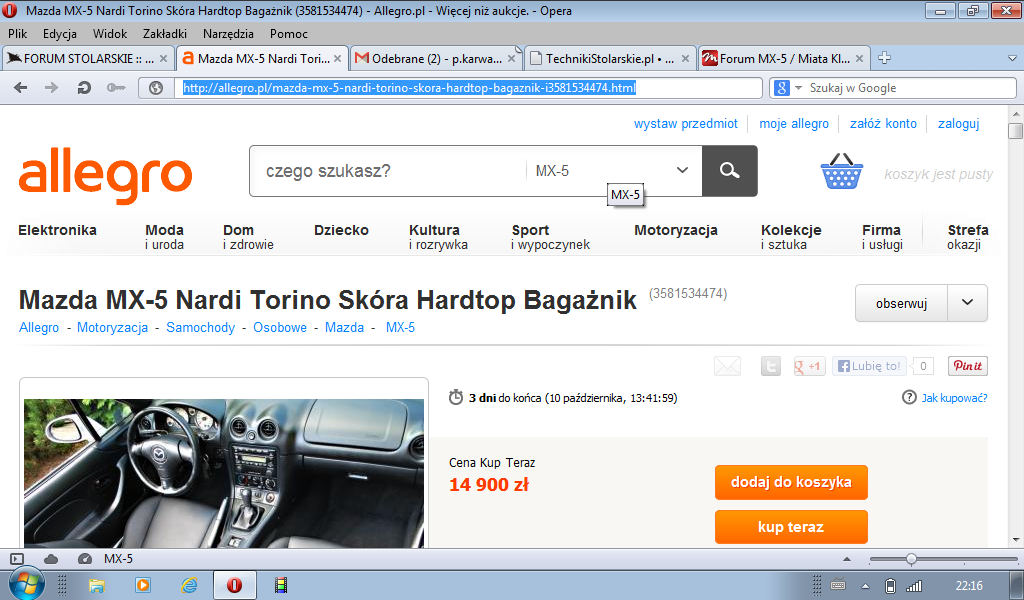
Task: Launch Windows Explorer from the taskbar
Action: [x=97, y=585]
